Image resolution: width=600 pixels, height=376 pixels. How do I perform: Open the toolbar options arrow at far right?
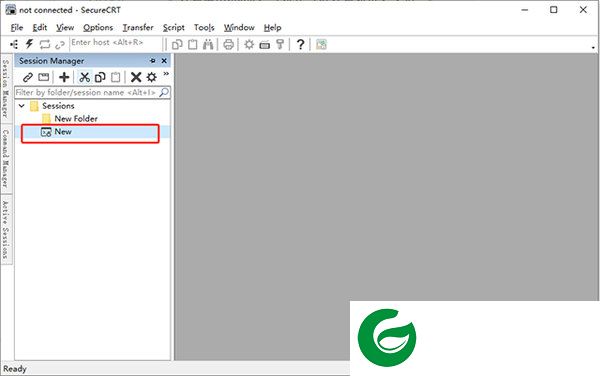pyautogui.click(x=593, y=47)
